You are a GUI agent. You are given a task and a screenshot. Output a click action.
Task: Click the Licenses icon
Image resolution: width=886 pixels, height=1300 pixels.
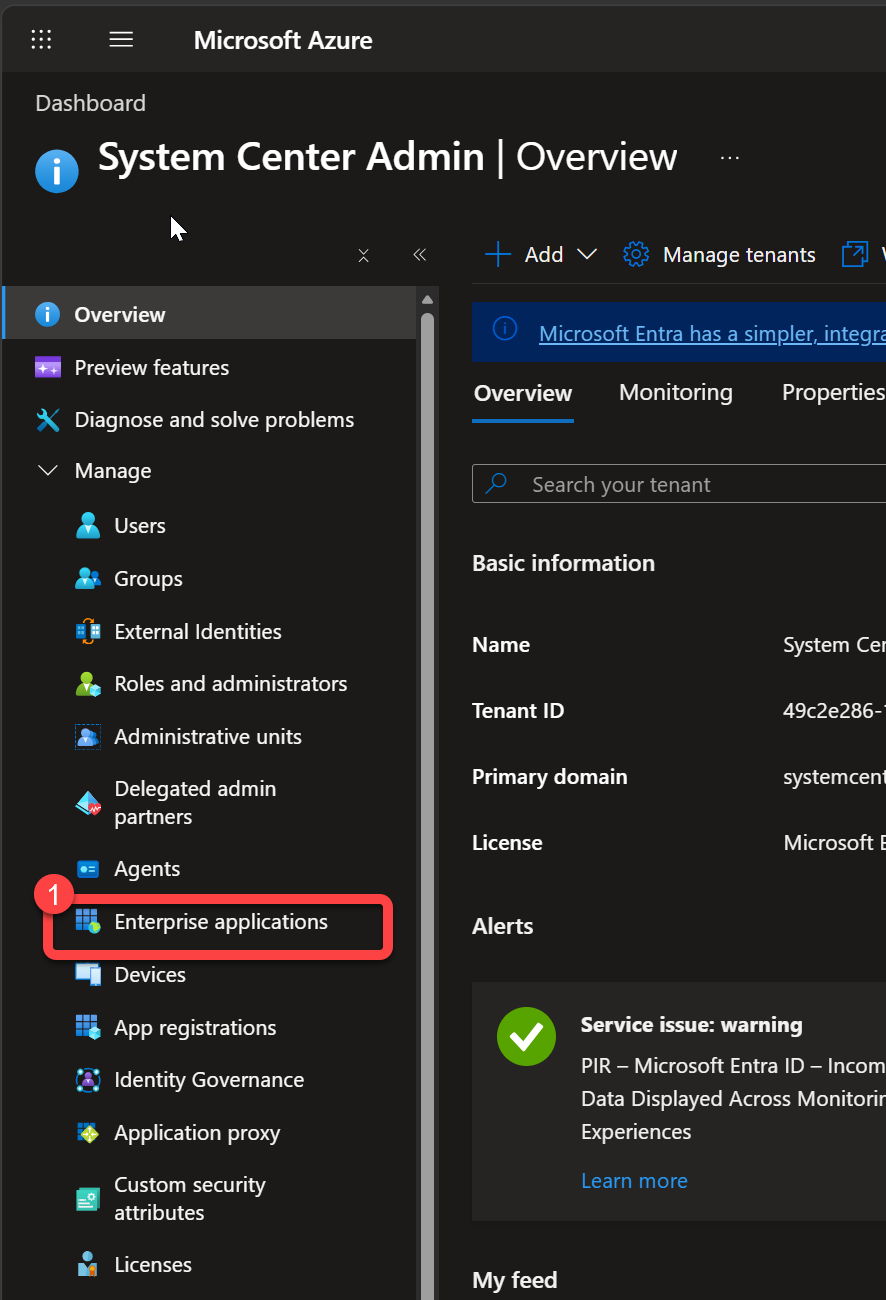tap(88, 1265)
